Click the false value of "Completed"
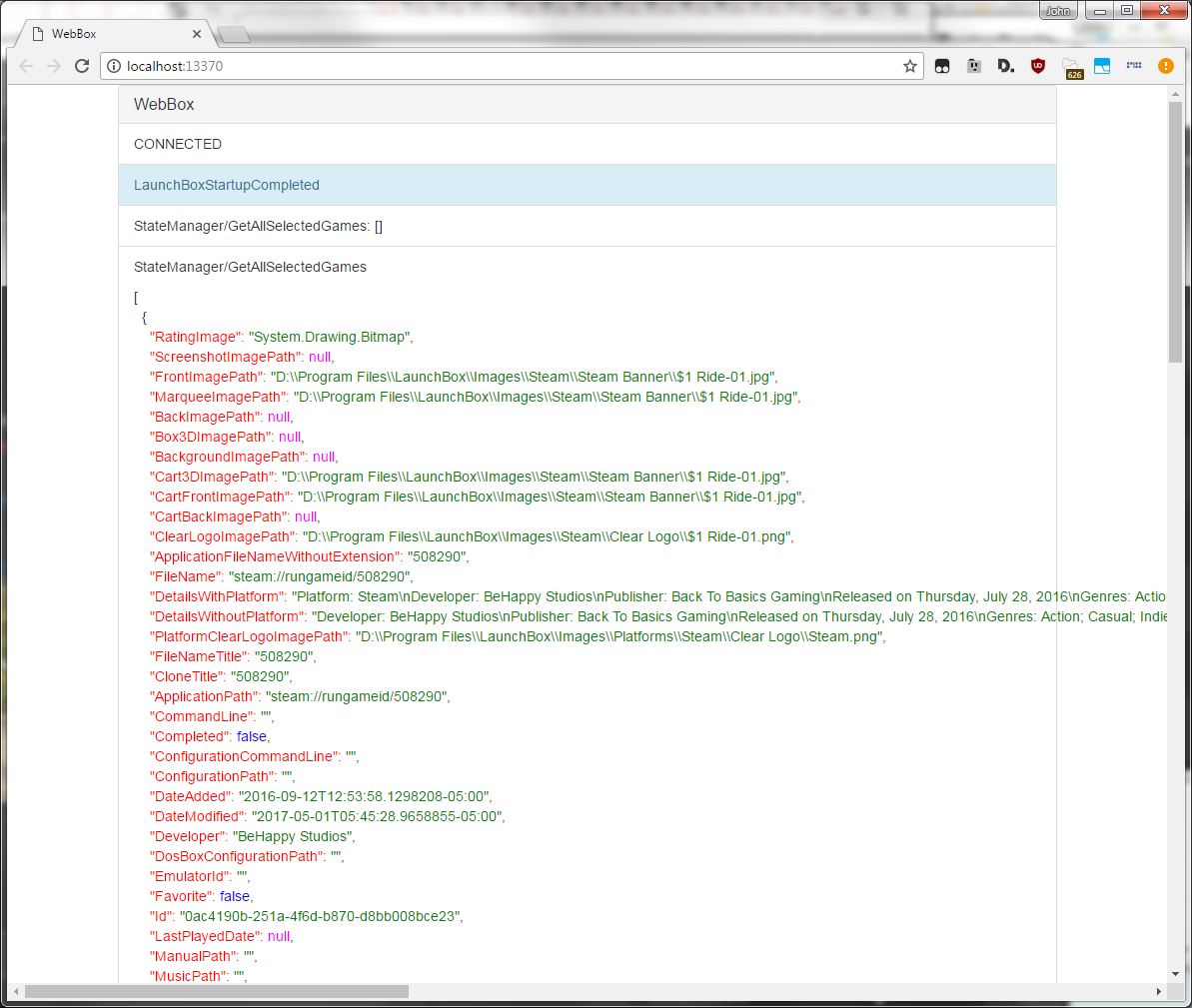Image resolution: width=1192 pixels, height=1008 pixels. [x=252, y=736]
